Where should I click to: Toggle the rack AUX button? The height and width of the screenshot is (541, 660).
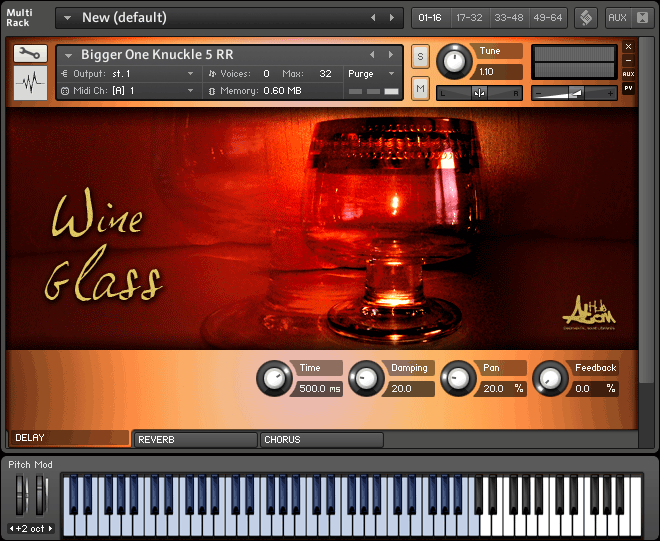[x=617, y=18]
